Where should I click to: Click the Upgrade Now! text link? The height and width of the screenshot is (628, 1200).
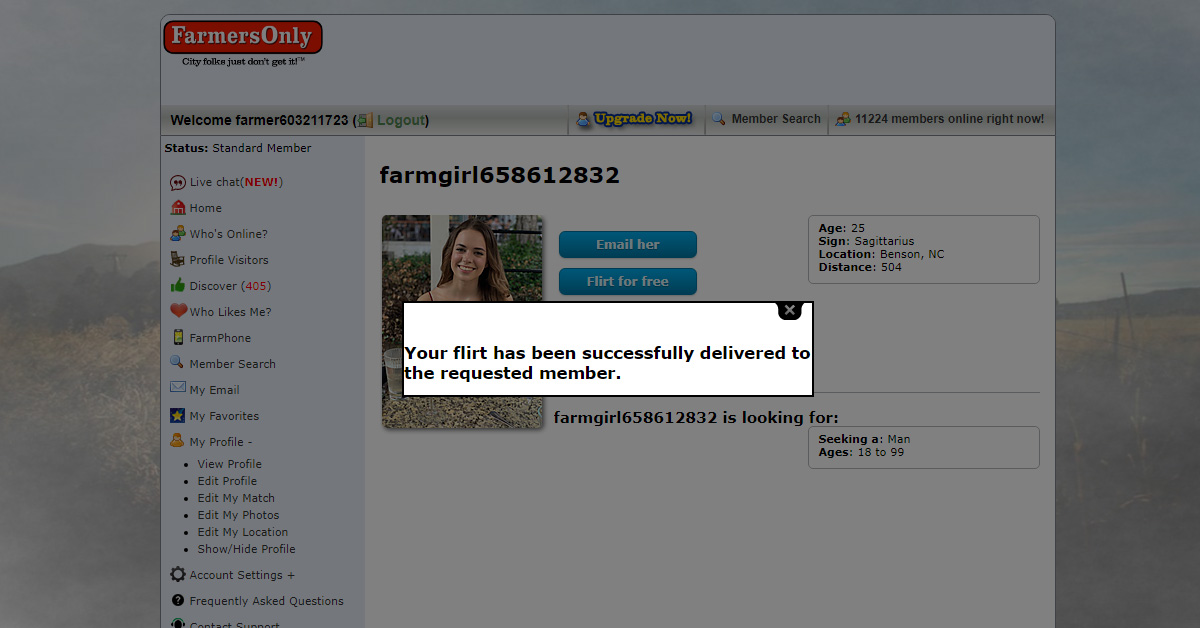[643, 119]
